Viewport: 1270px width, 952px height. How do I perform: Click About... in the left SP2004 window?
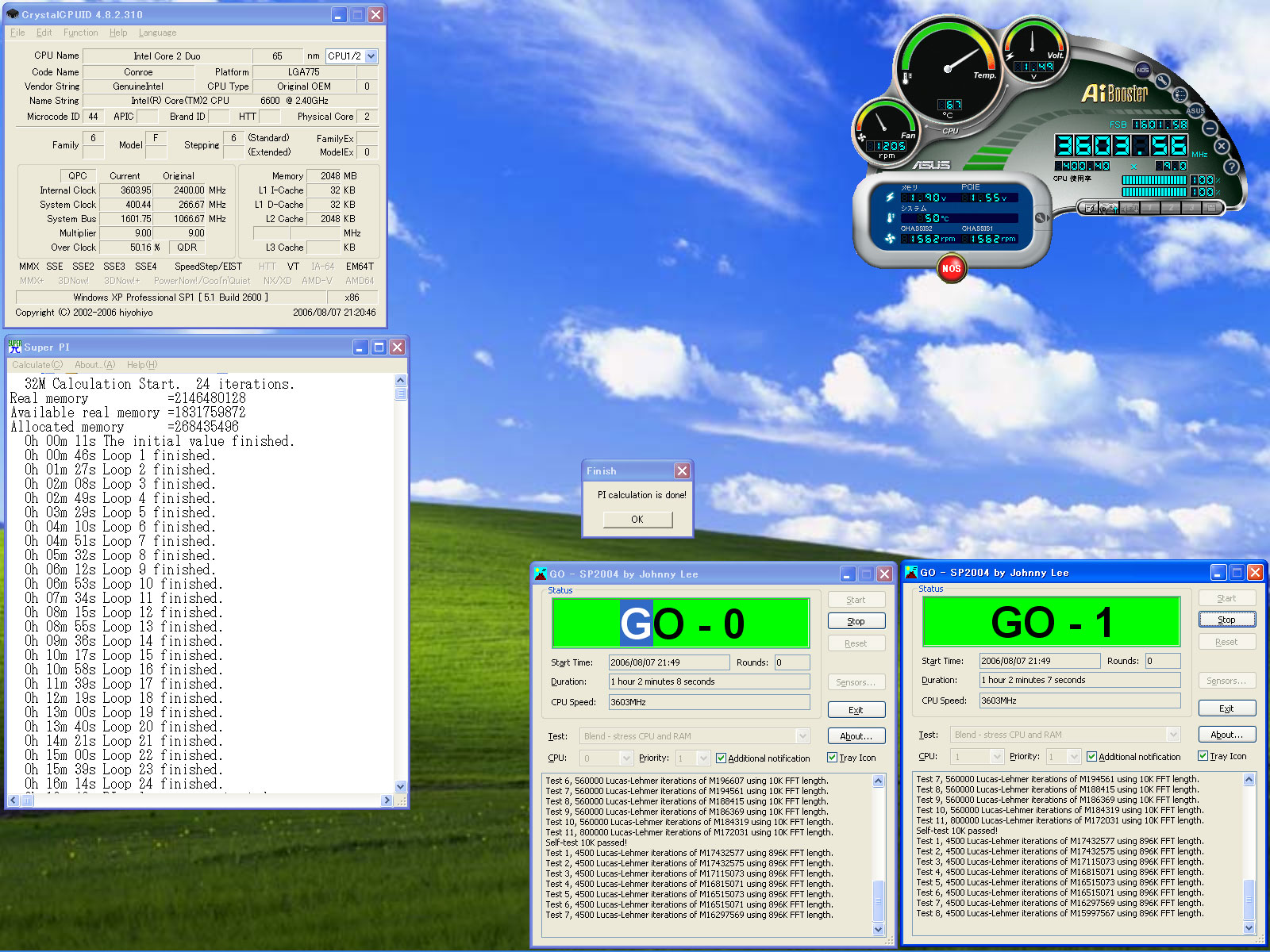(856, 736)
